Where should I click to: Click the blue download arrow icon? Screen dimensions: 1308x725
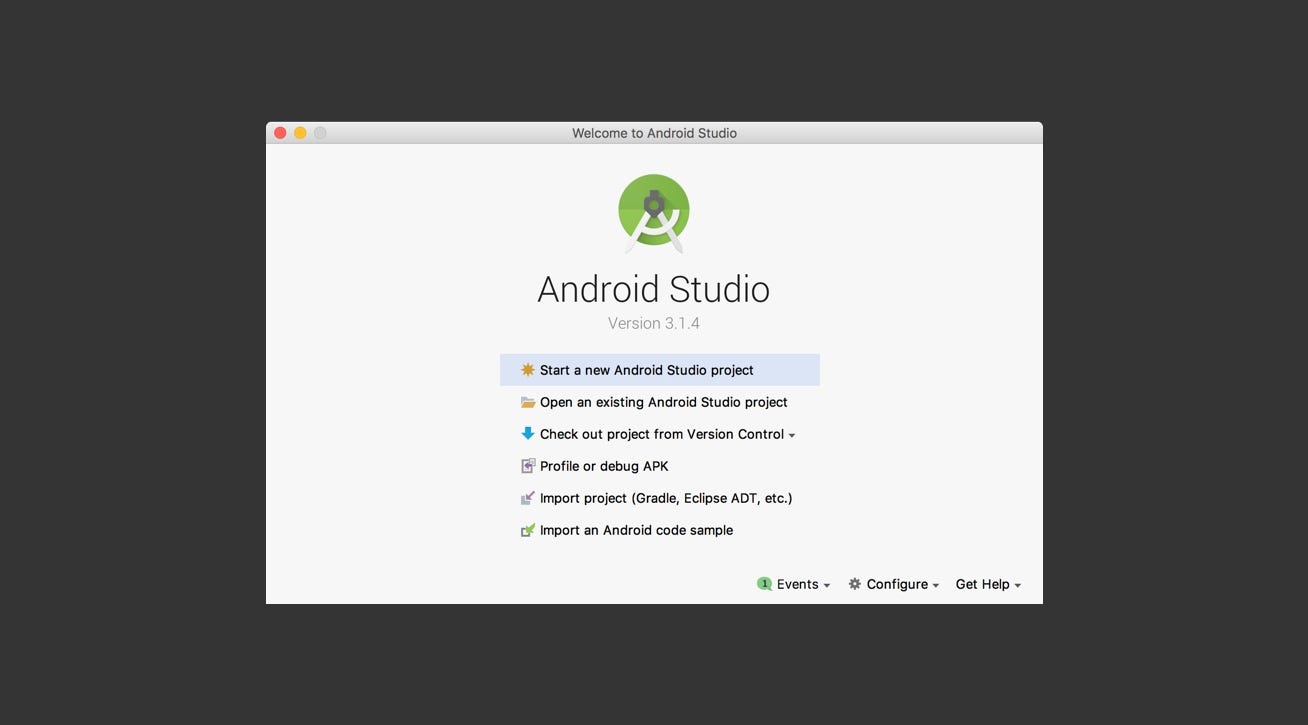point(527,434)
